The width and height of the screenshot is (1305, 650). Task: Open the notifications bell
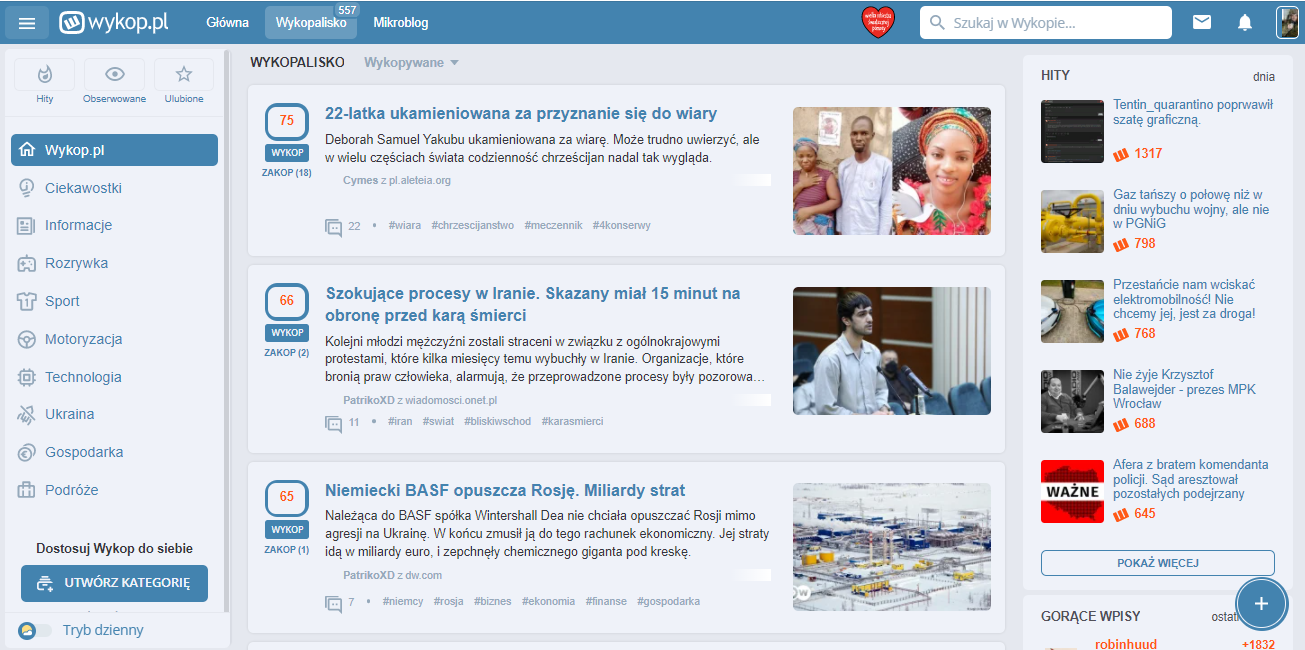(1245, 22)
